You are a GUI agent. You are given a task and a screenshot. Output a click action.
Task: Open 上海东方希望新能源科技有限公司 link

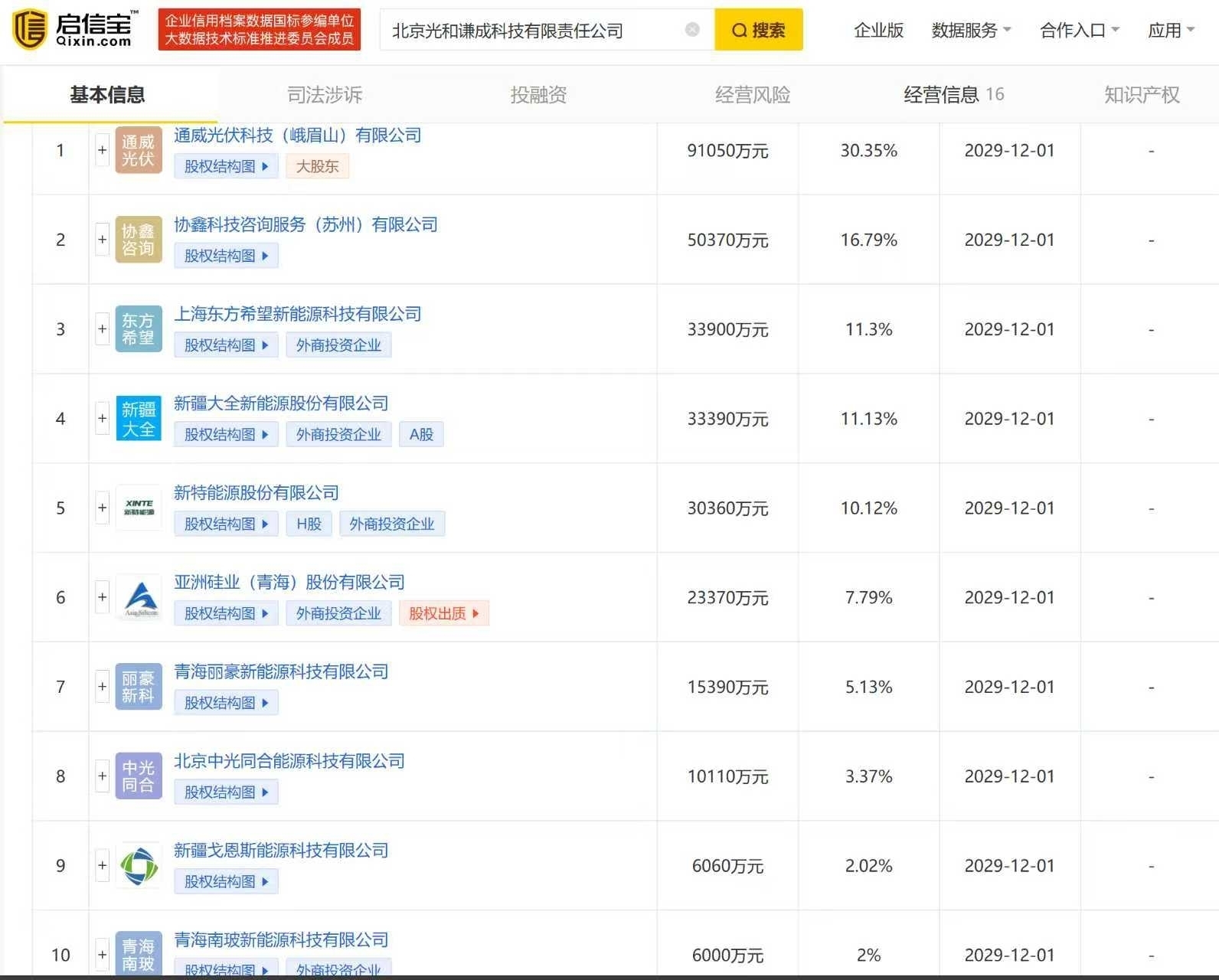(x=298, y=314)
